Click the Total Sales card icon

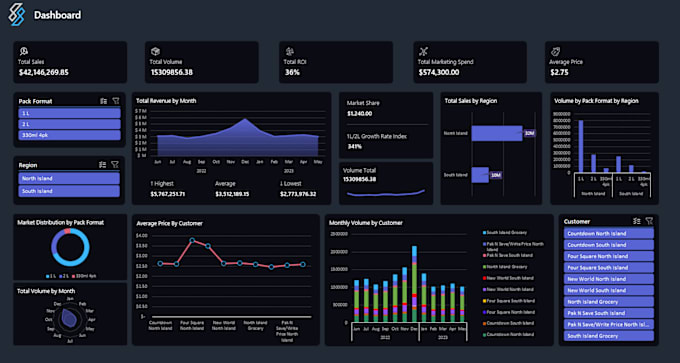tap(23, 52)
